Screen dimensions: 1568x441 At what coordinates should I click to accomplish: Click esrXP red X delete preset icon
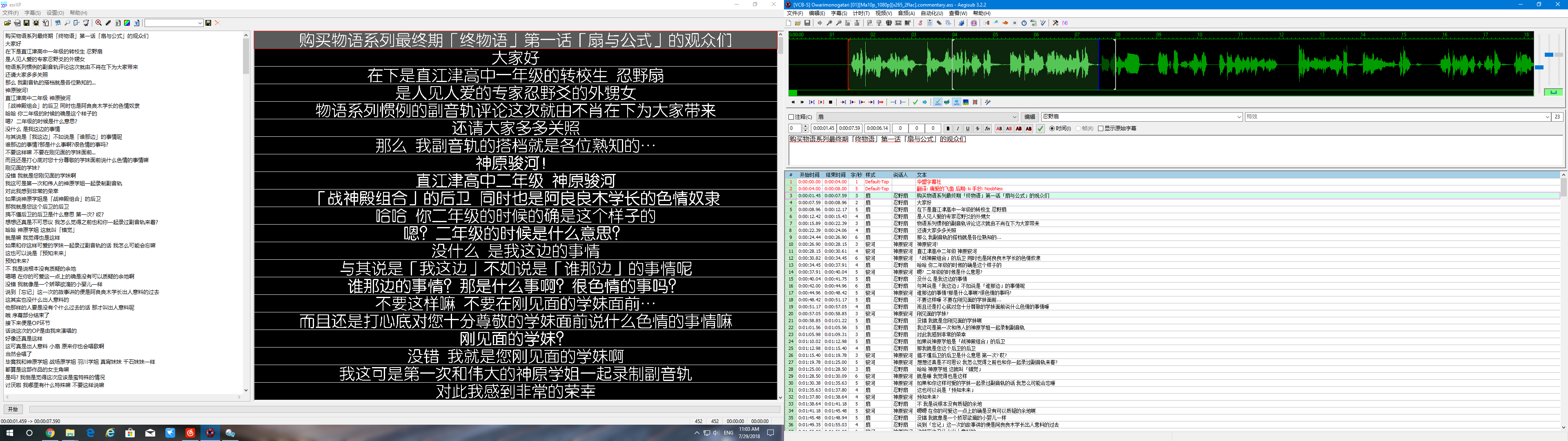[x=217, y=23]
